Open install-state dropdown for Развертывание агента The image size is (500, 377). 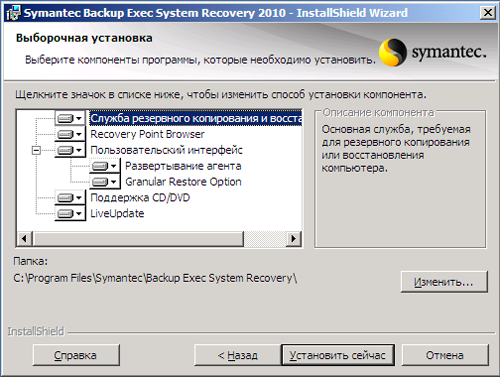tap(105, 166)
